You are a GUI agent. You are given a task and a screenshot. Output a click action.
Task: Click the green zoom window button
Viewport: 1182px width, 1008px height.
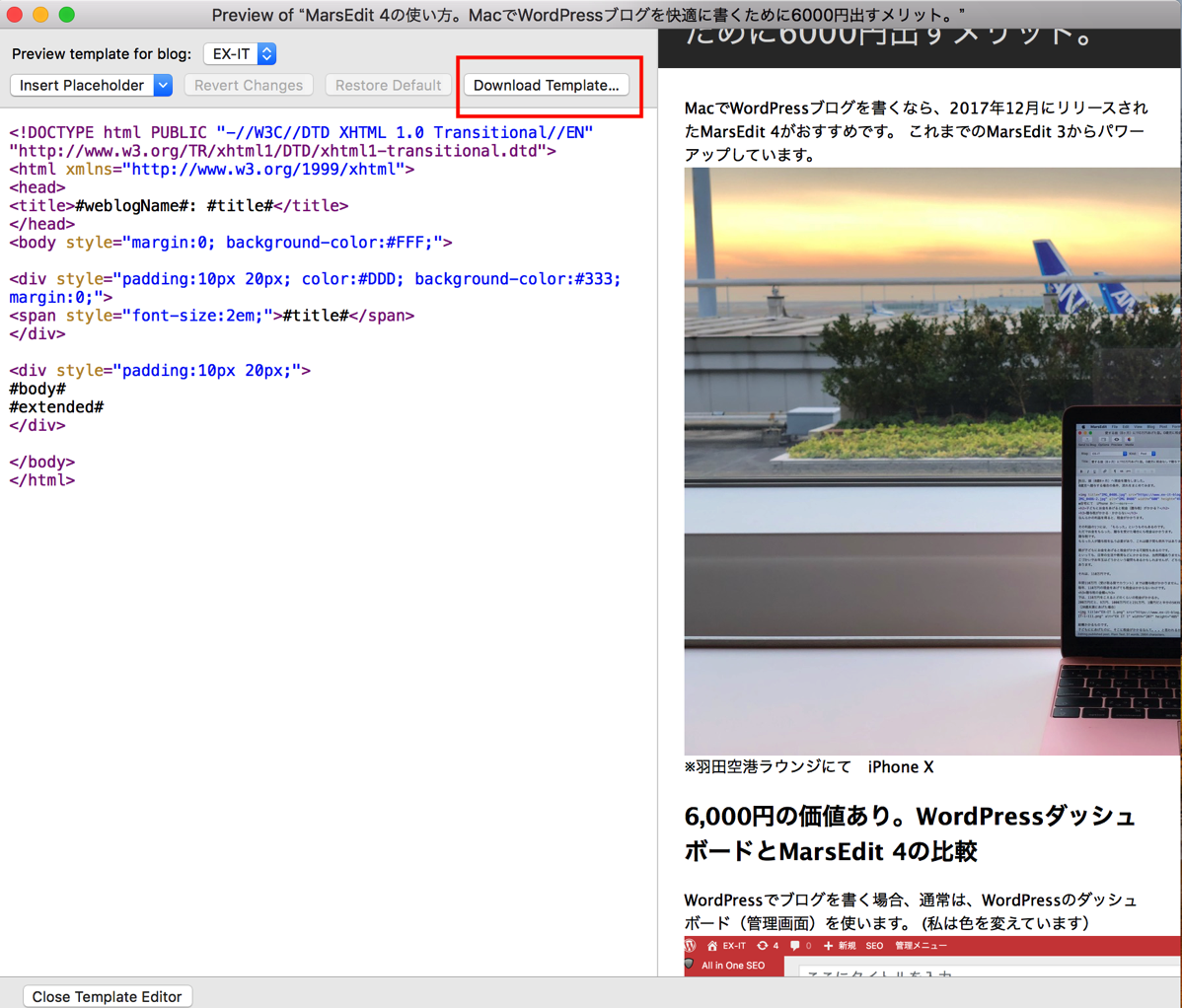(x=66, y=15)
